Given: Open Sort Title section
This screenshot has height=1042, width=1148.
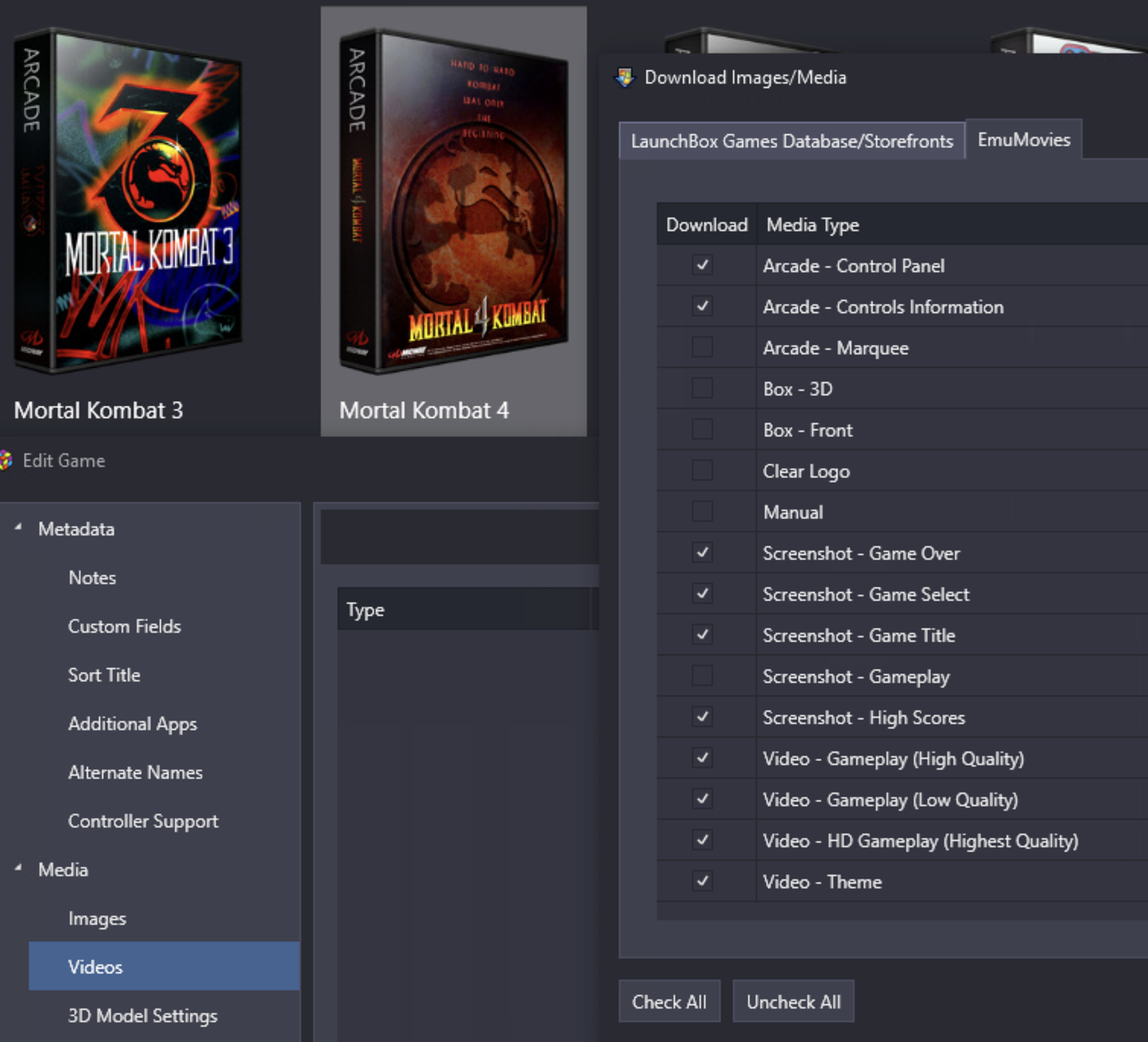Looking at the screenshot, I should click(104, 675).
